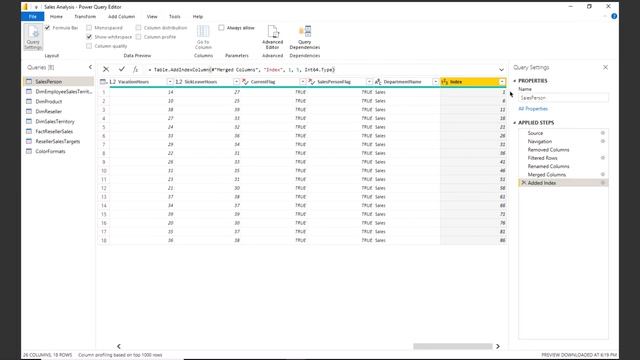This screenshot has width=640, height=360.
Task: Click the scroll left arrow below grid
Action: click(x=119, y=346)
